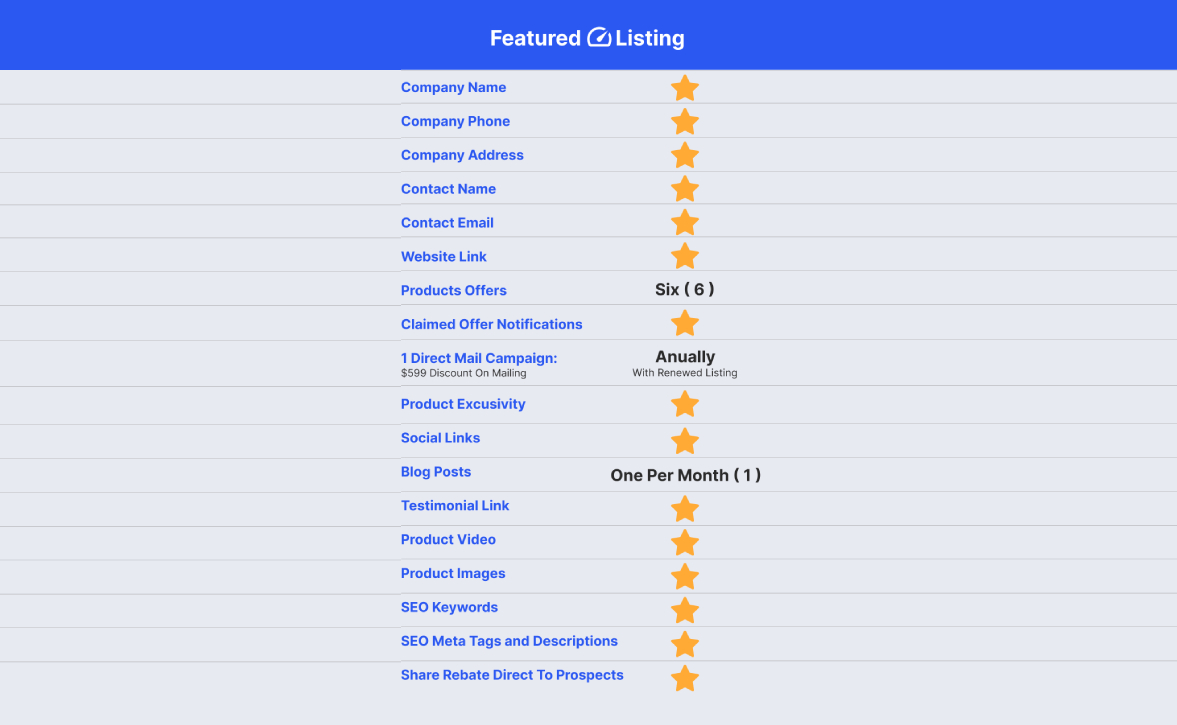Open the Company Address link
The image size is (1177, 725).
(x=462, y=155)
